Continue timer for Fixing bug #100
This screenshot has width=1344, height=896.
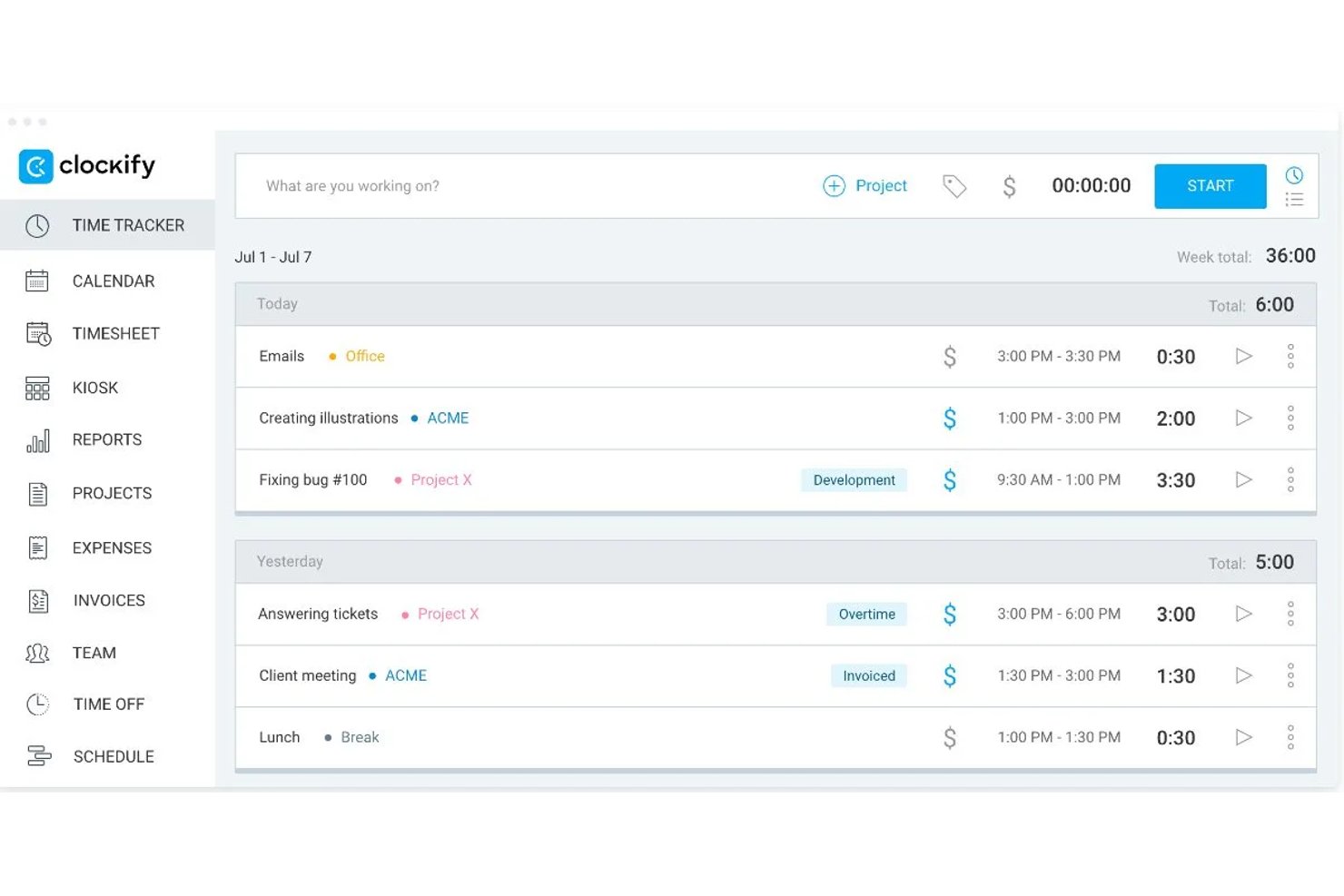point(1244,480)
